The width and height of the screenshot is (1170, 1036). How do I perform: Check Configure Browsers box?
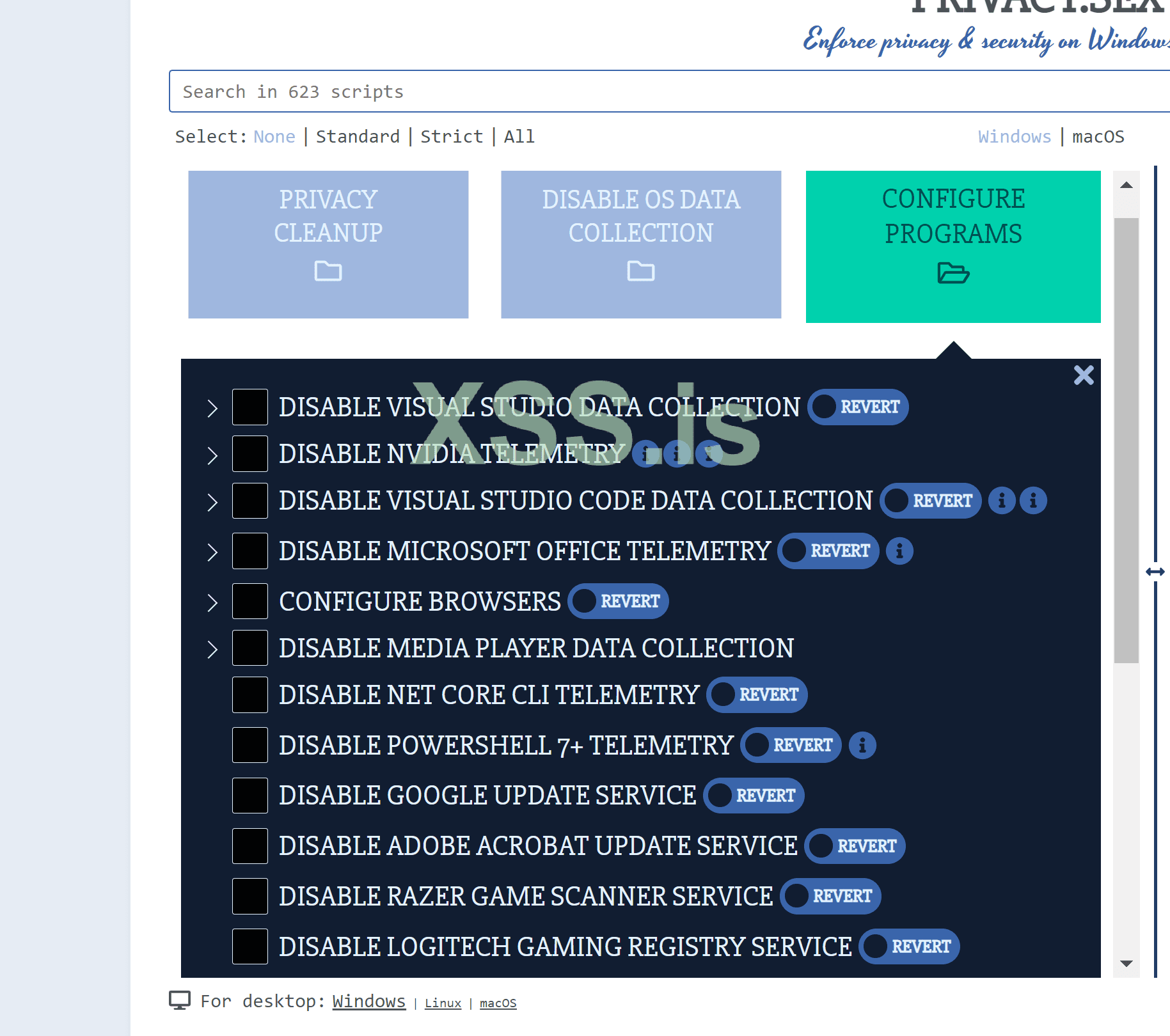click(x=250, y=602)
